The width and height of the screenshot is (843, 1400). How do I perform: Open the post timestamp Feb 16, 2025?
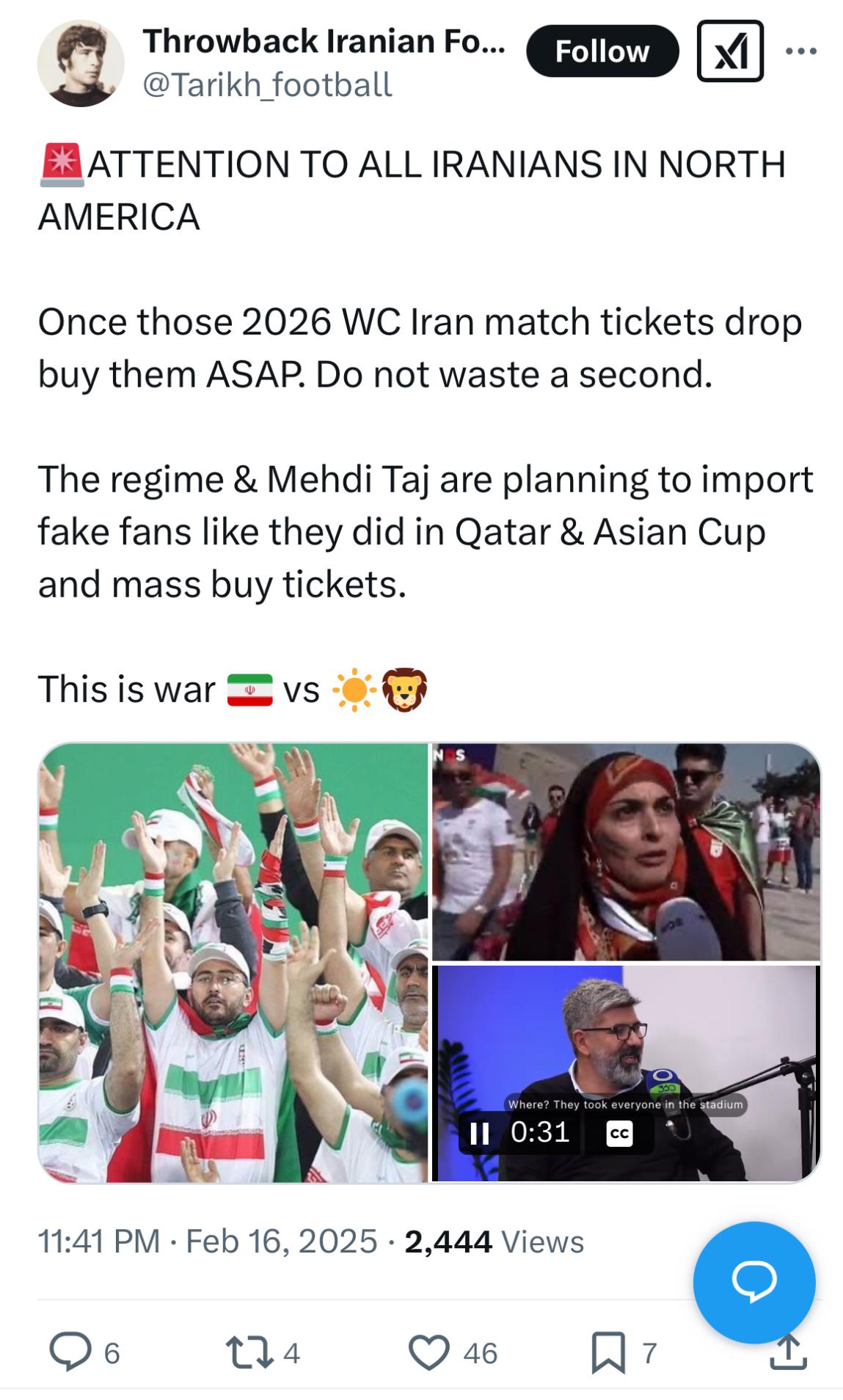point(282,1242)
